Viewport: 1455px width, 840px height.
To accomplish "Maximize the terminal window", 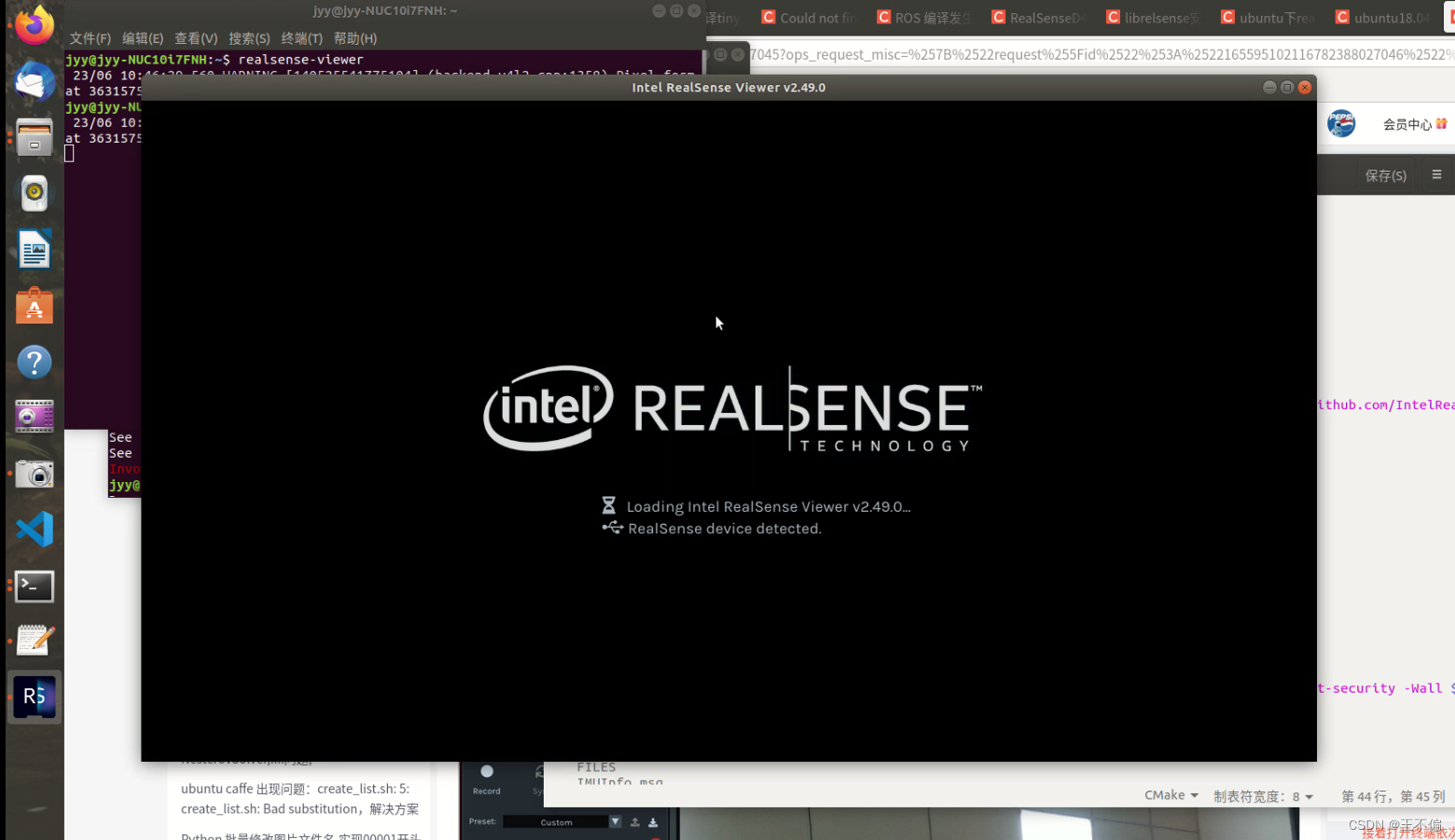I will pos(676,11).
